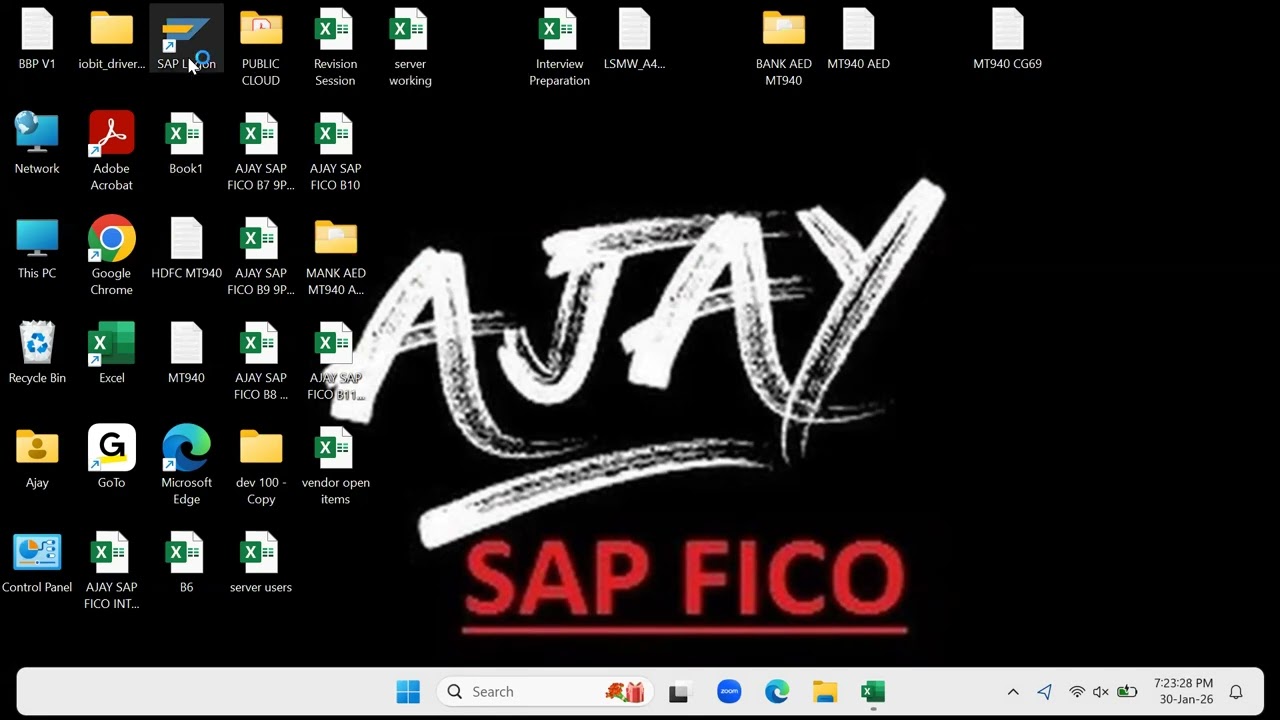Open the clock showing 7:23:28 PM
Screen dimensions: 1280x720
pyautogui.click(x=1184, y=692)
